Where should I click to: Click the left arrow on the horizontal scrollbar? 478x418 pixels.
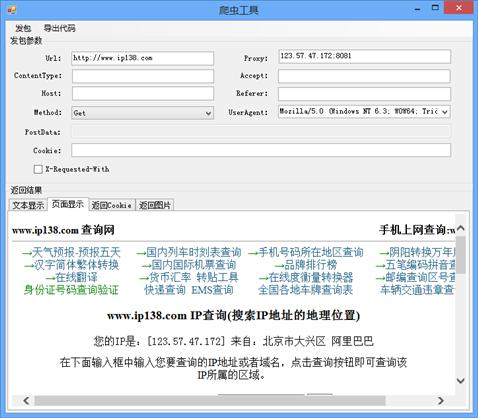click(26, 400)
